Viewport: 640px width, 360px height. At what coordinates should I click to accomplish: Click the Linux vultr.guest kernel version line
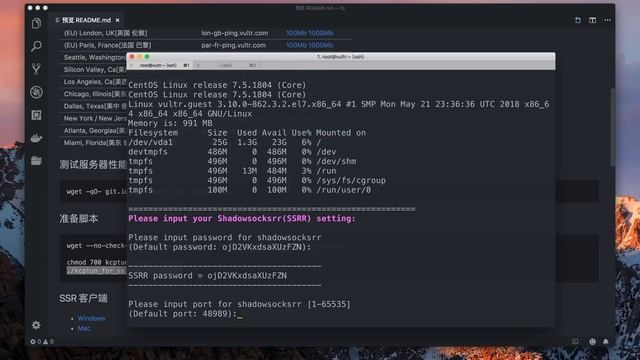pos(339,109)
